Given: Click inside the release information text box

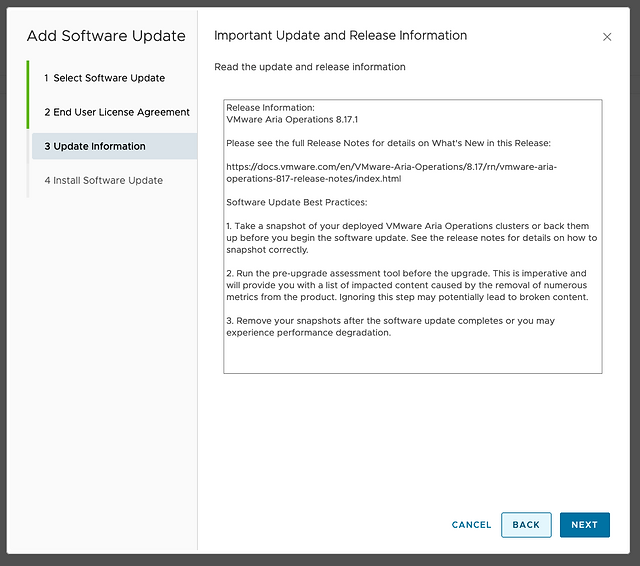Looking at the screenshot, I should click(413, 236).
